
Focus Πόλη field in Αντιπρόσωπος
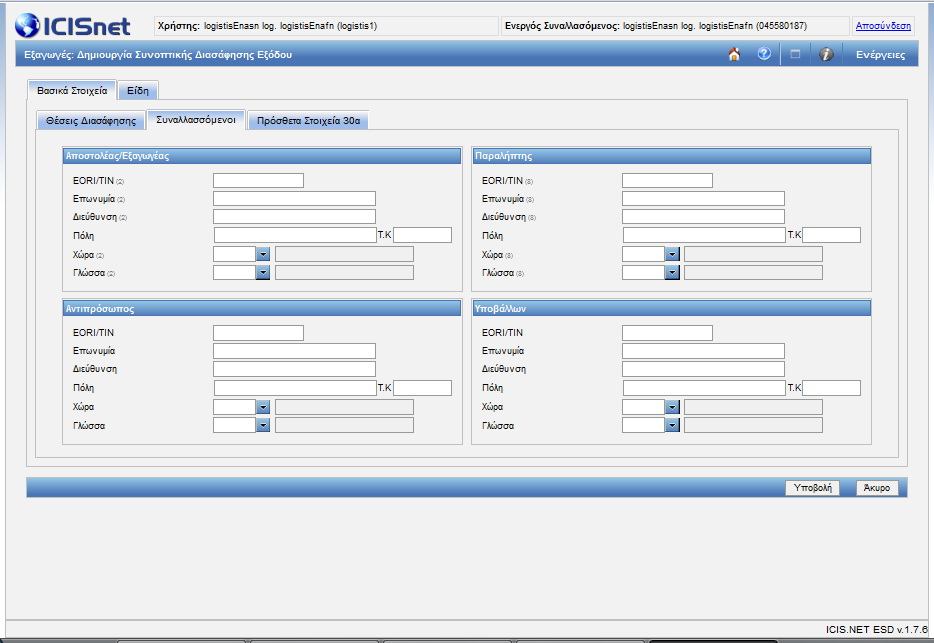click(x=295, y=388)
